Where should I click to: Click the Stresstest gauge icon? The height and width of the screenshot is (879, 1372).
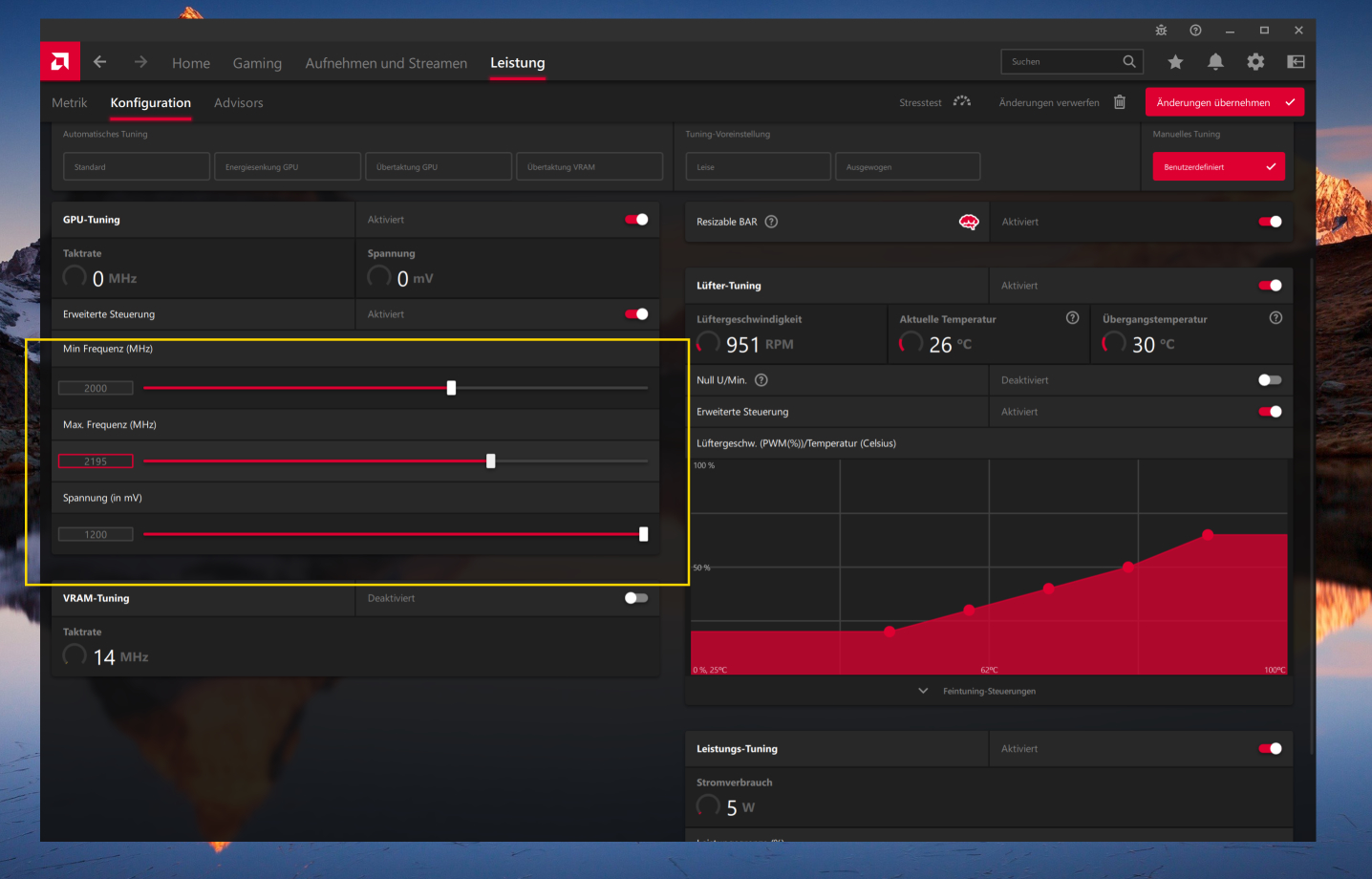tap(962, 101)
